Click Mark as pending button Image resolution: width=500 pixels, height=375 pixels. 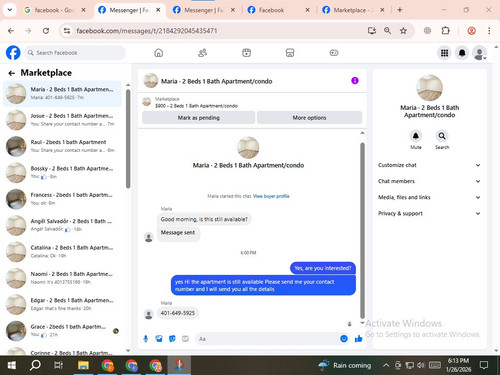(199, 118)
